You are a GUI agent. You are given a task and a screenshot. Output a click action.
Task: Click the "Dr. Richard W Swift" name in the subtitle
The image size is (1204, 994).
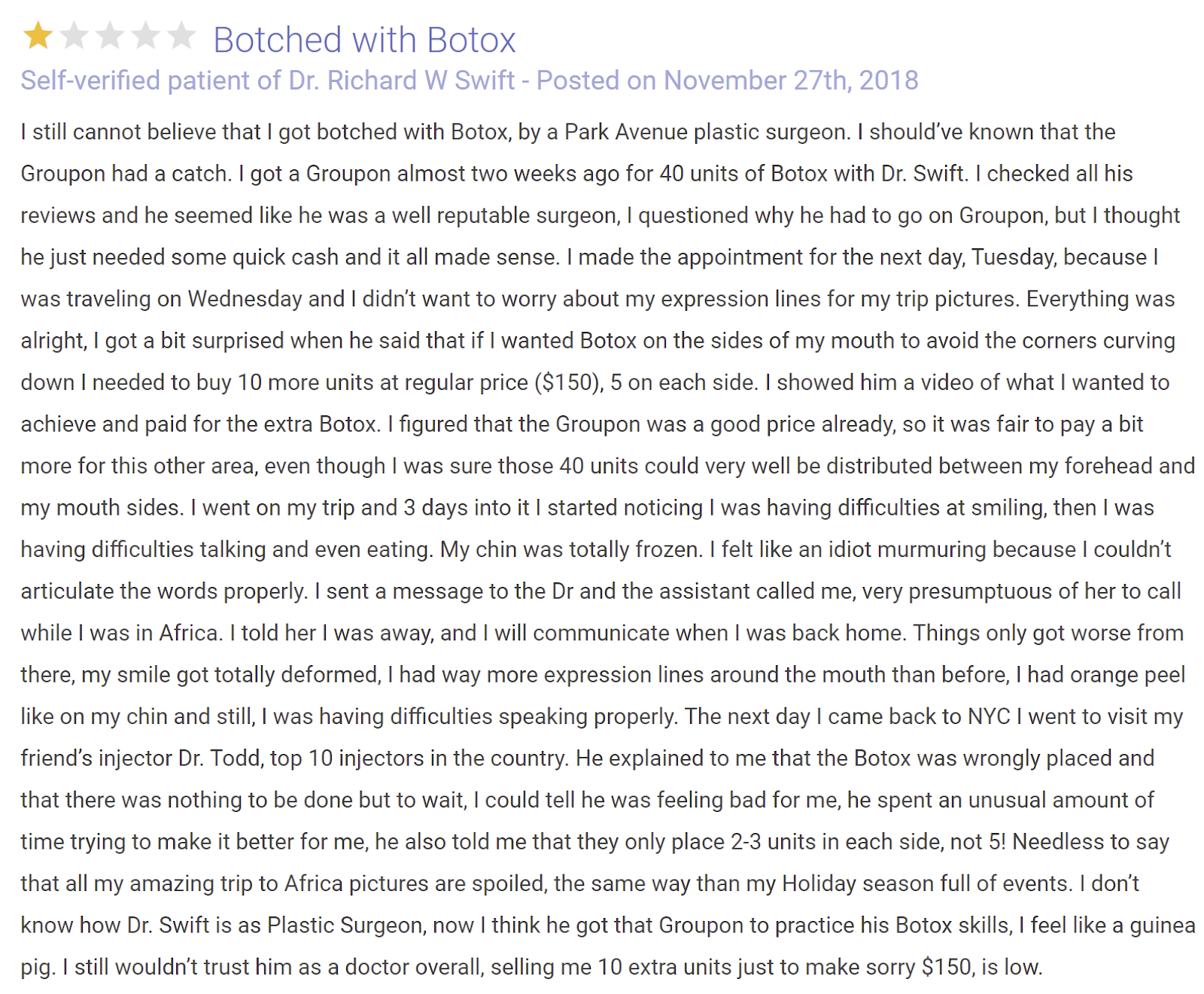[x=402, y=81]
